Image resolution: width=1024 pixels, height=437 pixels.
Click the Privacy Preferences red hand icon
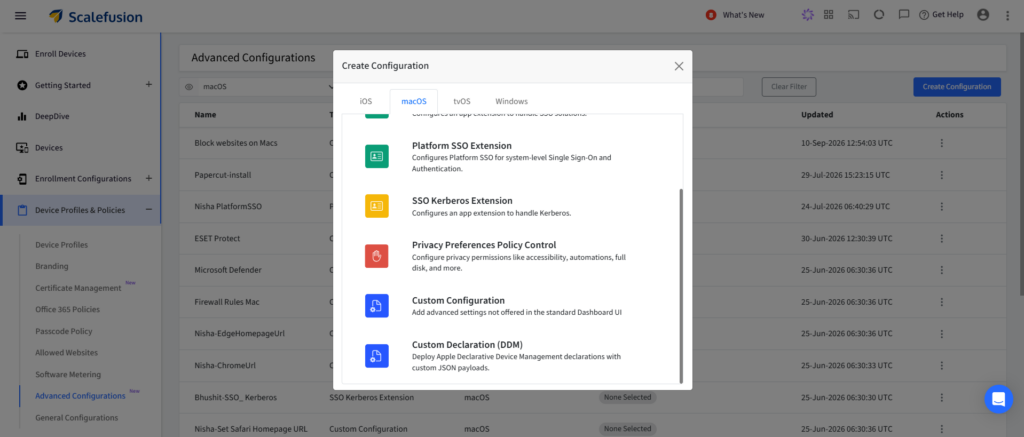(377, 256)
